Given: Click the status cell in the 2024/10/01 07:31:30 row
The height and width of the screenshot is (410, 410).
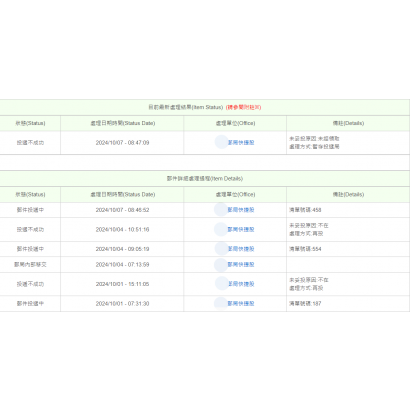Looking at the screenshot, I should (x=30, y=304).
